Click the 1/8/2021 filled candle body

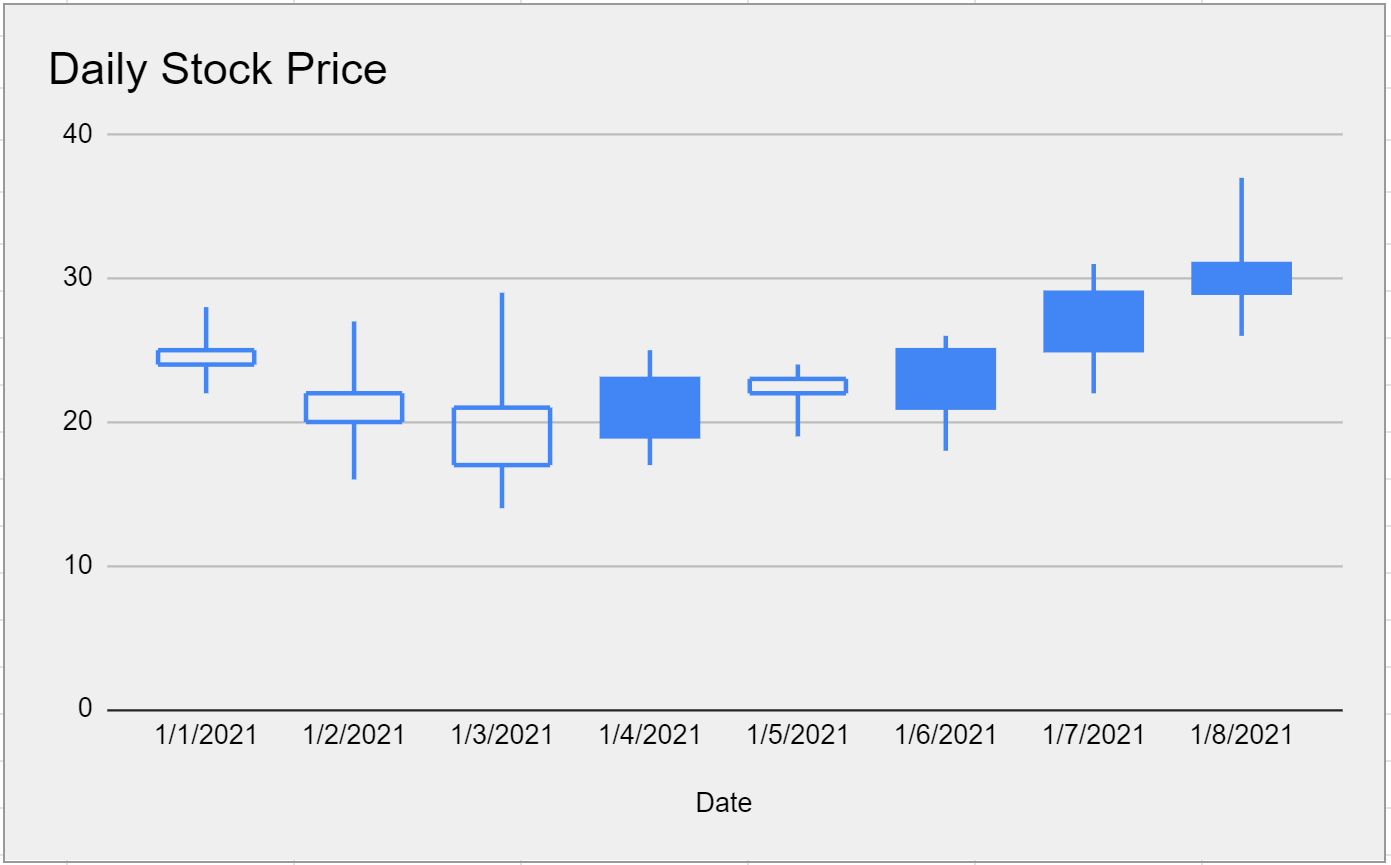pyautogui.click(x=1241, y=278)
